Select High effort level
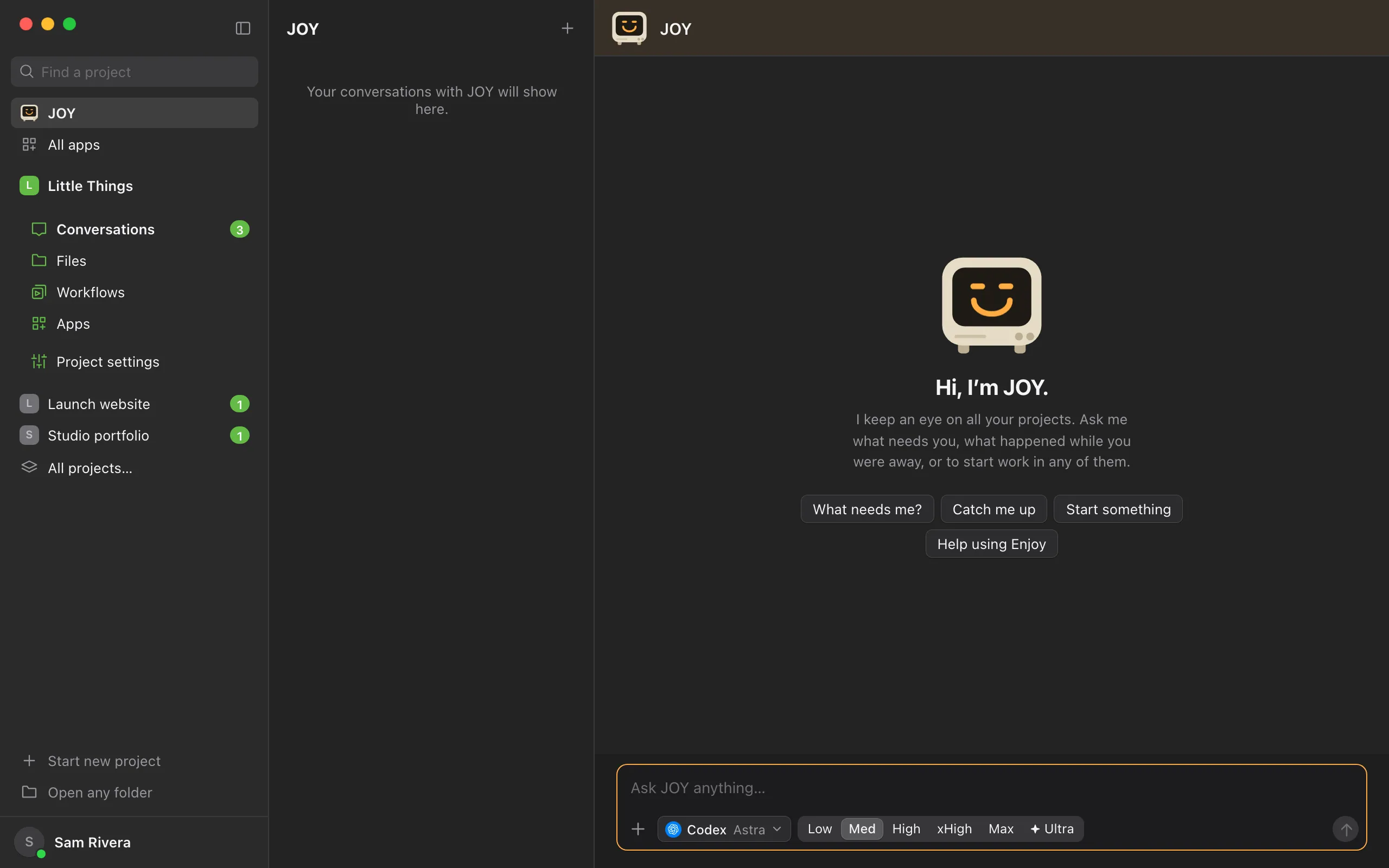1389x868 pixels. coord(906,829)
